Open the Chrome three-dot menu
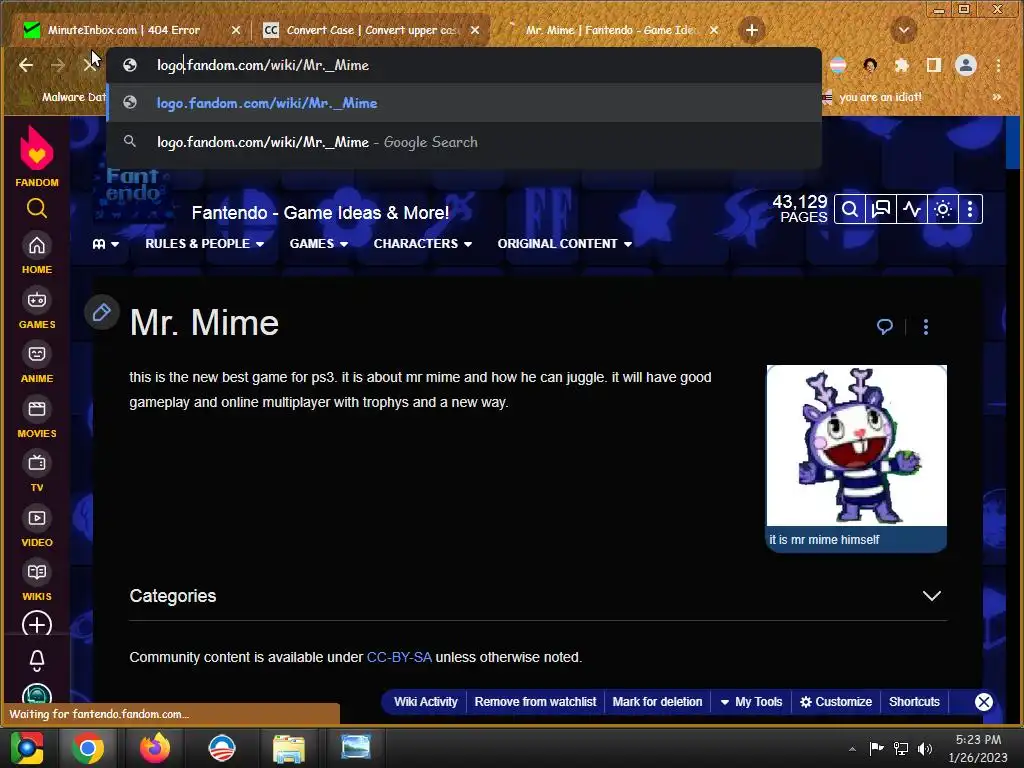The width and height of the screenshot is (1024, 768). (998, 65)
